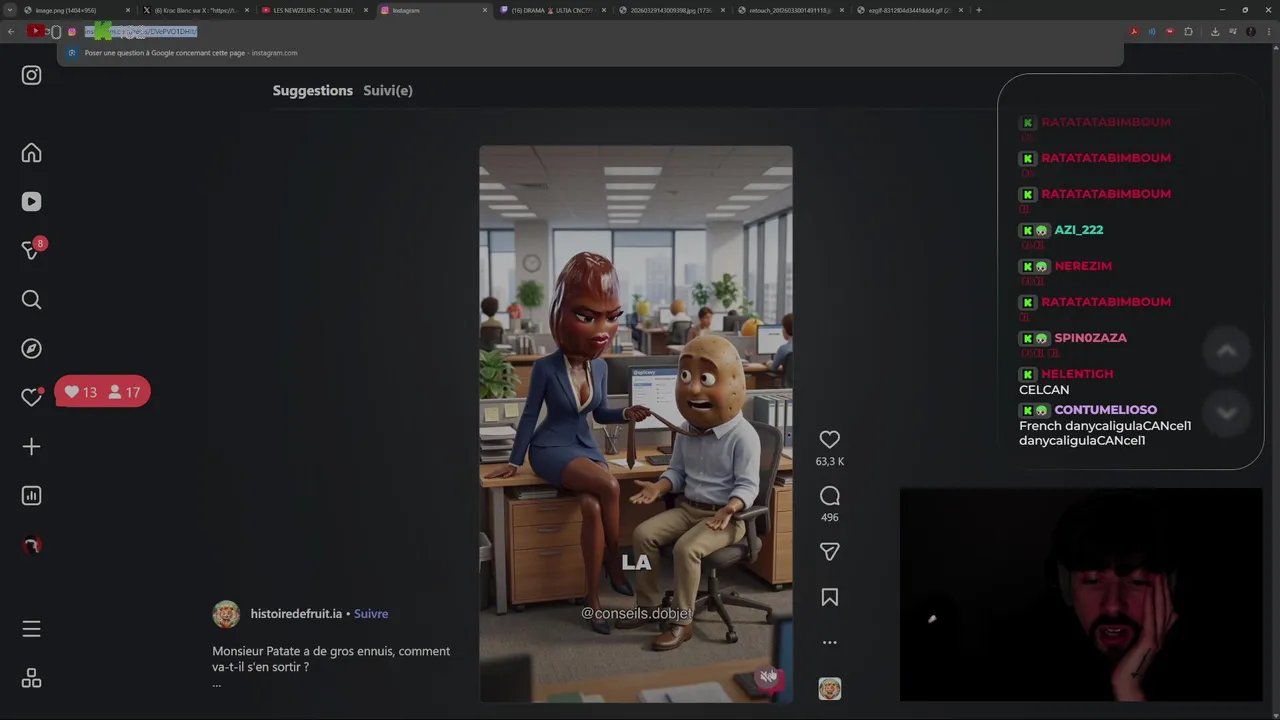Viewport: 1280px width, 720px height.
Task: Expand the reel caption ellipsis
Action: [x=216, y=684]
